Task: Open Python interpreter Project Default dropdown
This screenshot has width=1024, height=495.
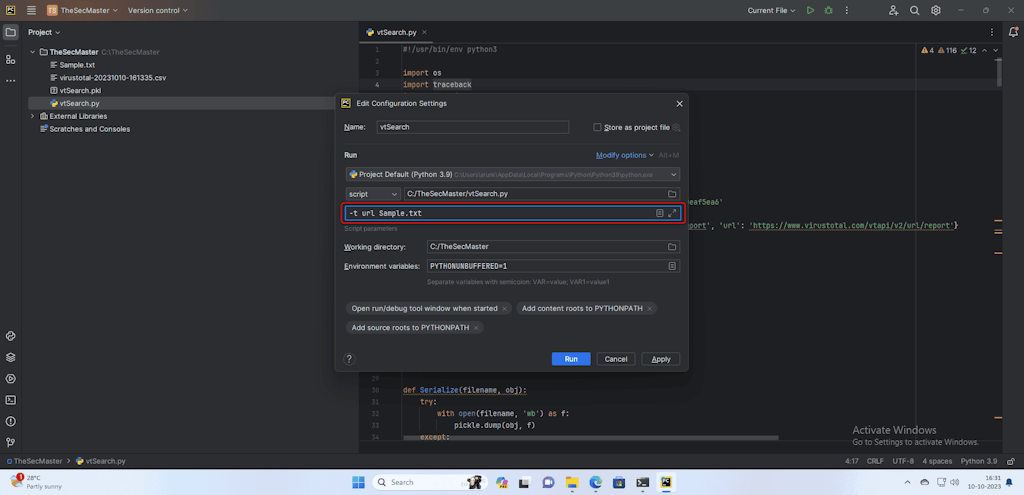Action: tap(513, 174)
